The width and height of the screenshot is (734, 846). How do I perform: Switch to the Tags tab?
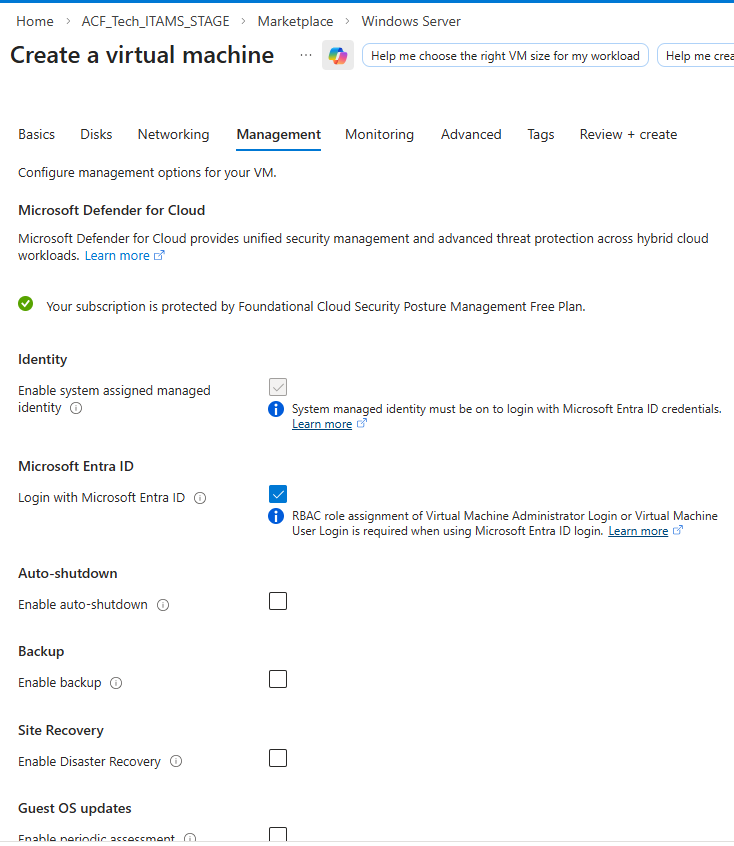(x=541, y=134)
